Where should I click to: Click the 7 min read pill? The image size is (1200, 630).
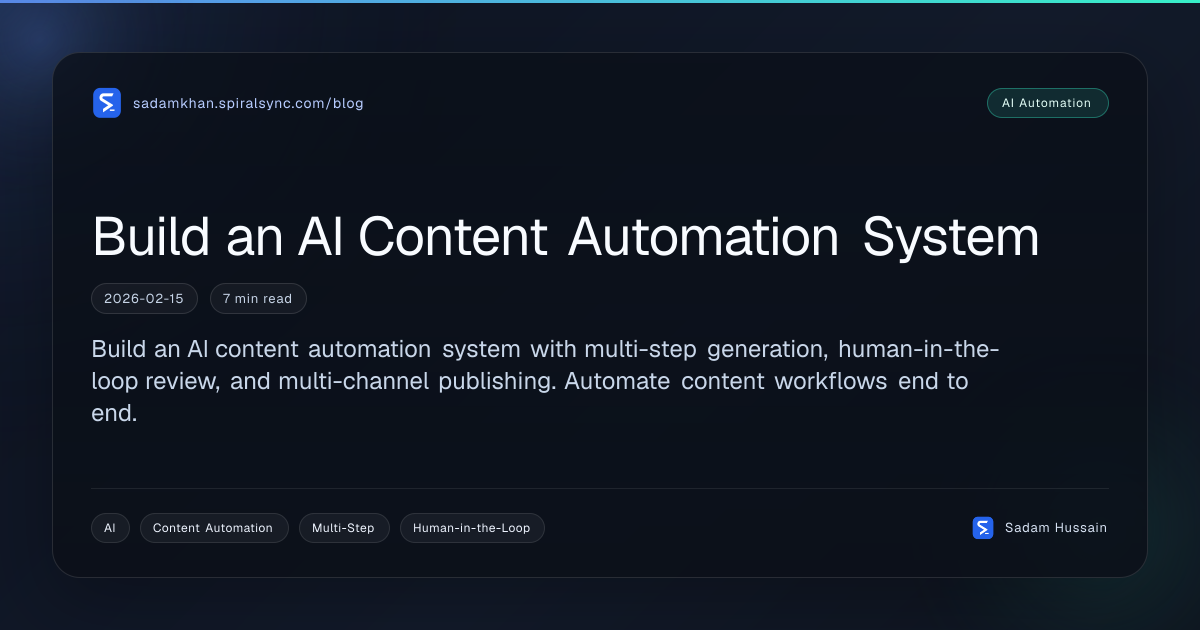[258, 298]
